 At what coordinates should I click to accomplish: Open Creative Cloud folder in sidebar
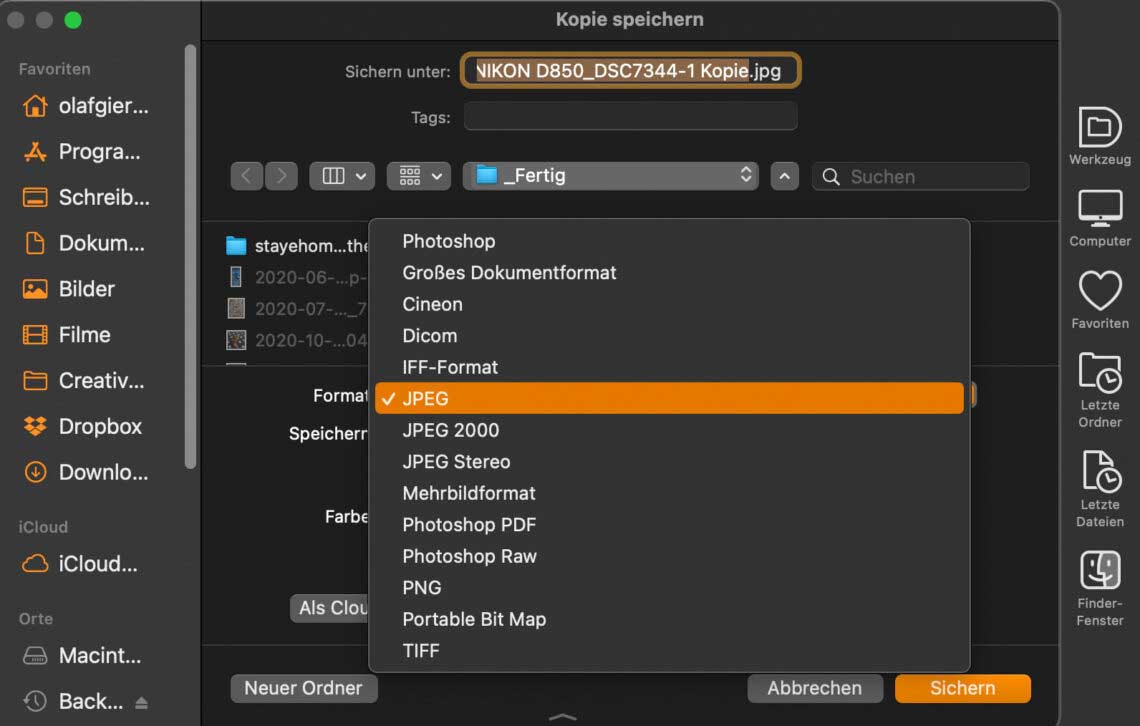(84, 381)
